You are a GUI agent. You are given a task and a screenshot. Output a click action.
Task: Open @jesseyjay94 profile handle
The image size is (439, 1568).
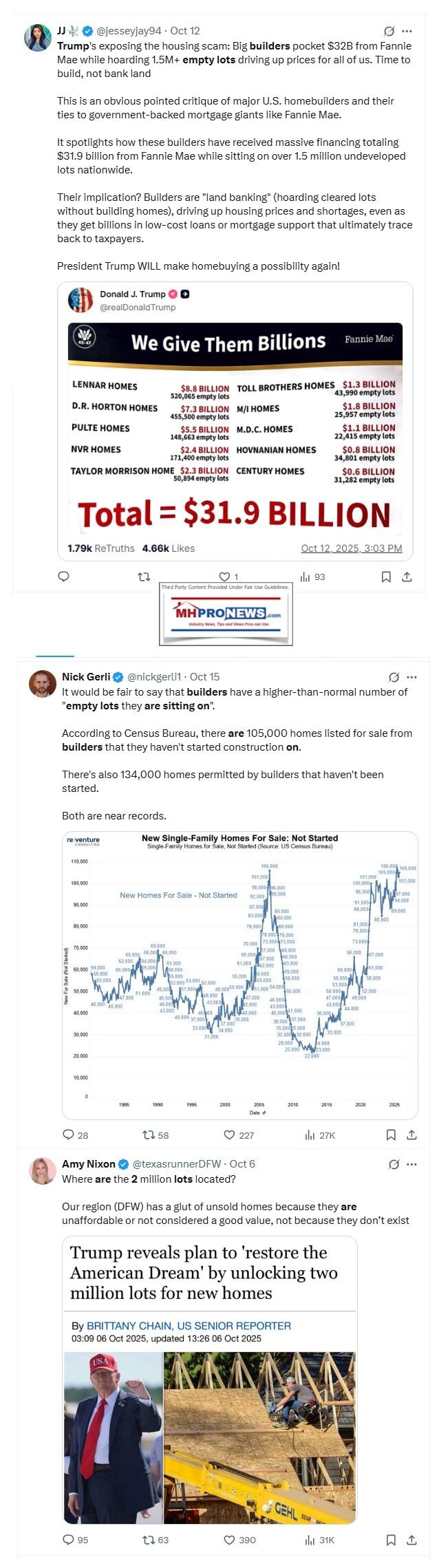[129, 31]
